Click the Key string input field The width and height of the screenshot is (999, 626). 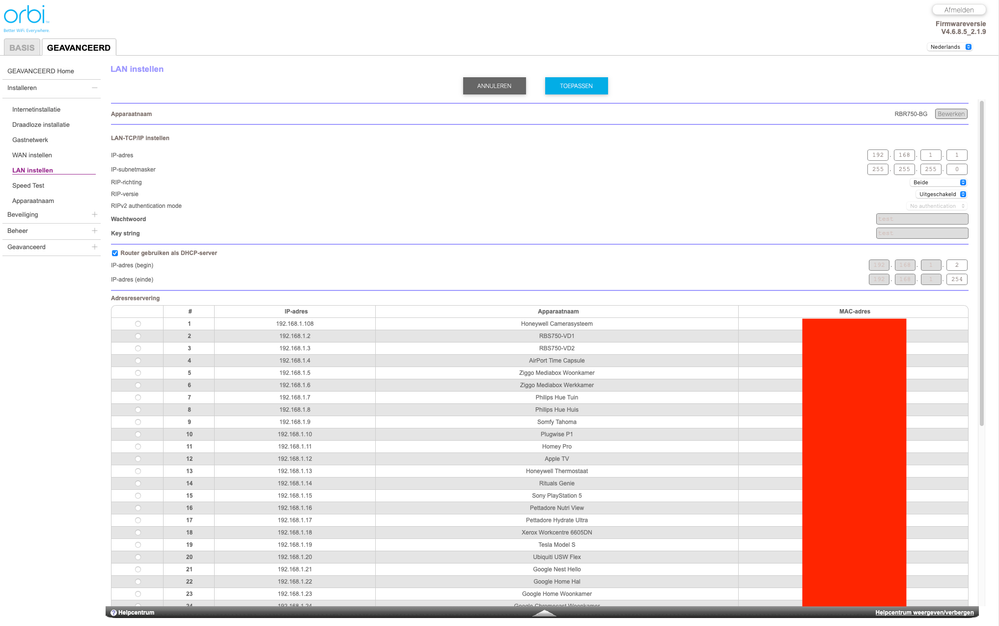pos(922,234)
